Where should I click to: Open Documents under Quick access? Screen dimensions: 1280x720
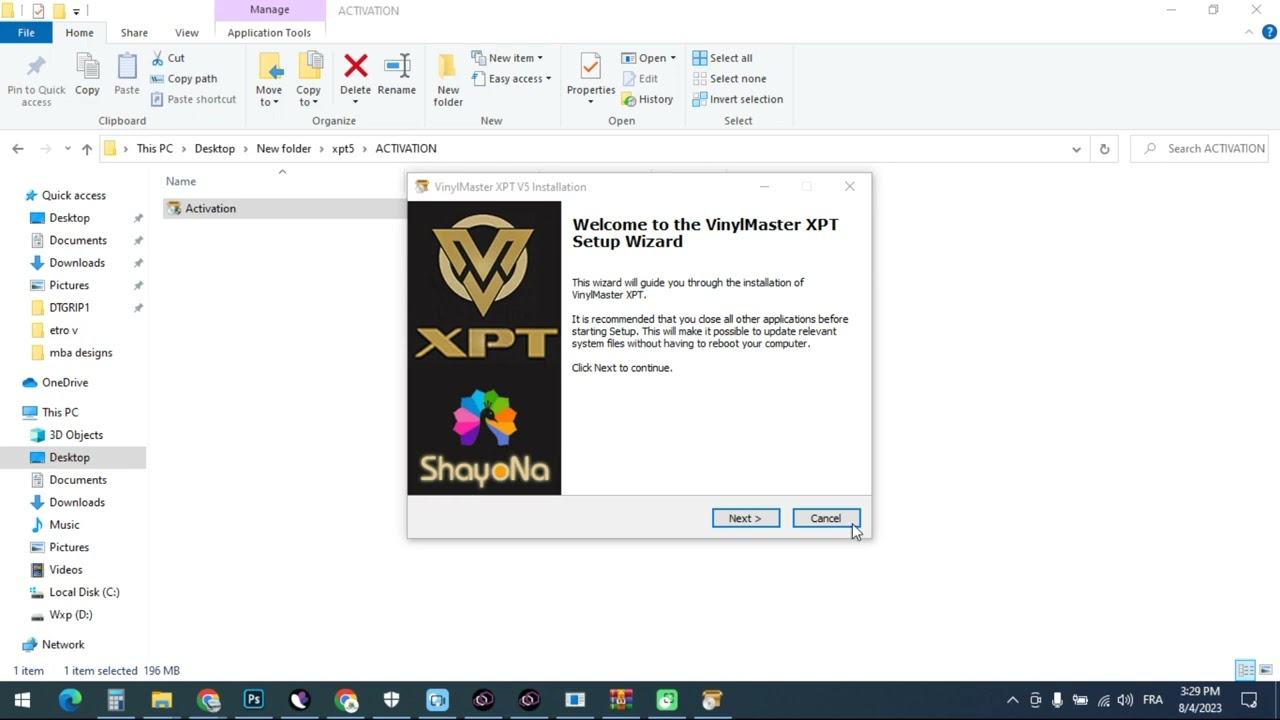pos(78,240)
